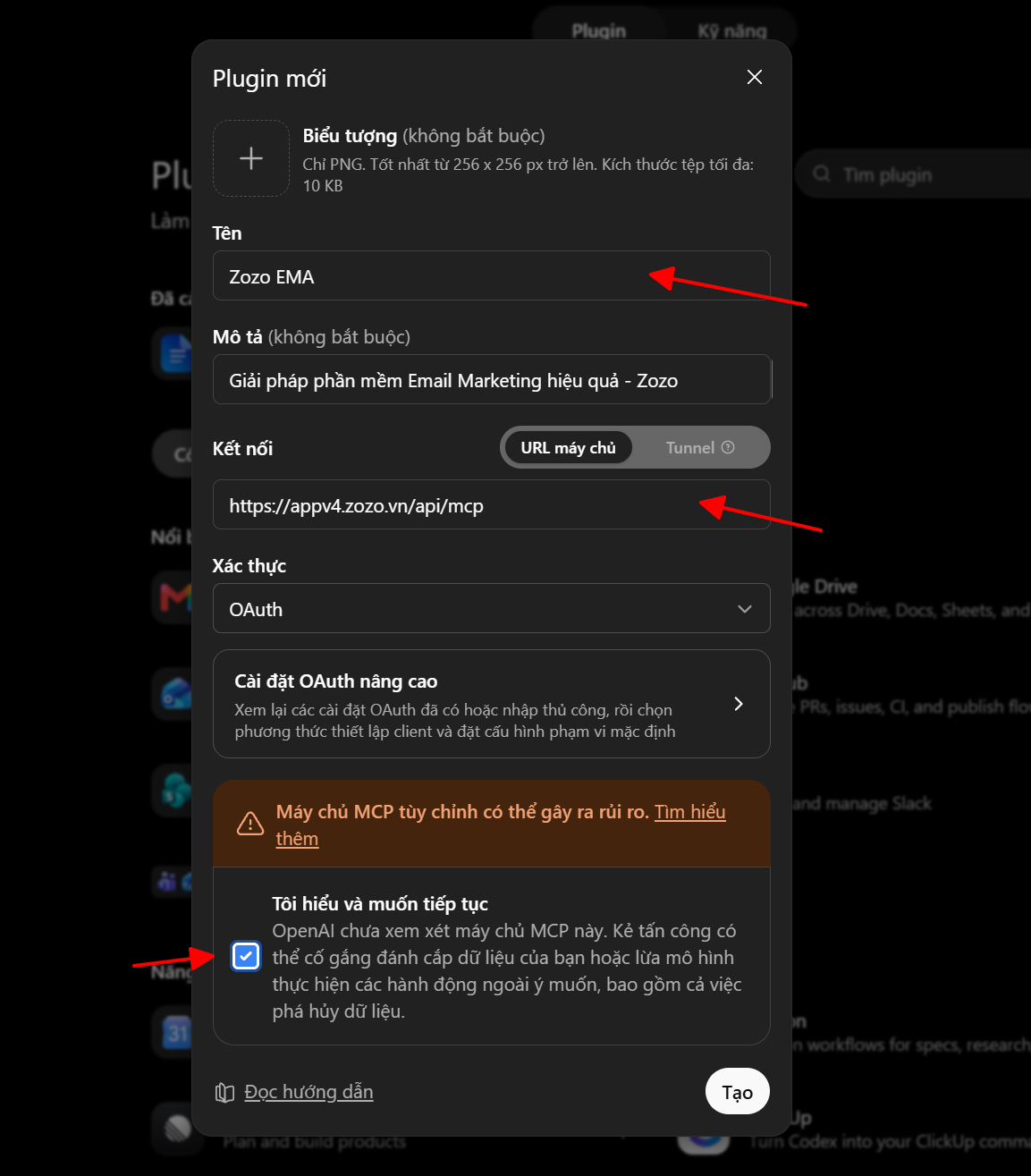Screen dimensions: 1031x1176
Task: Uncheck Tôi hiểu và muốn tiếp tục
Action: pyautogui.click(x=245, y=956)
